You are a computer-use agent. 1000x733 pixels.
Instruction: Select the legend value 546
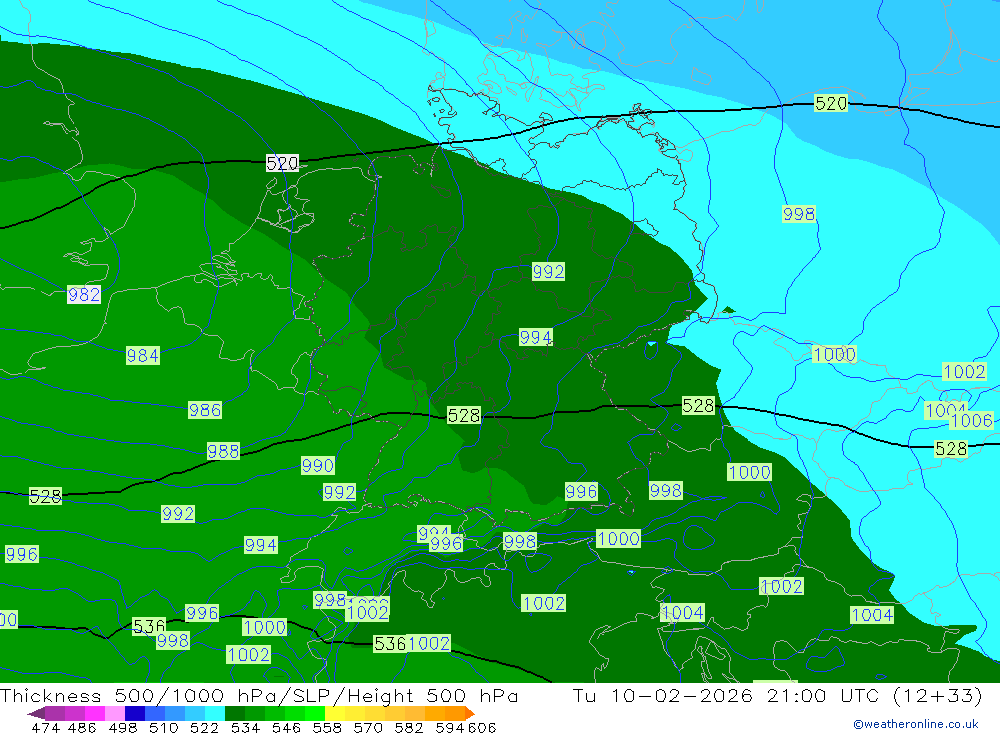click(286, 727)
